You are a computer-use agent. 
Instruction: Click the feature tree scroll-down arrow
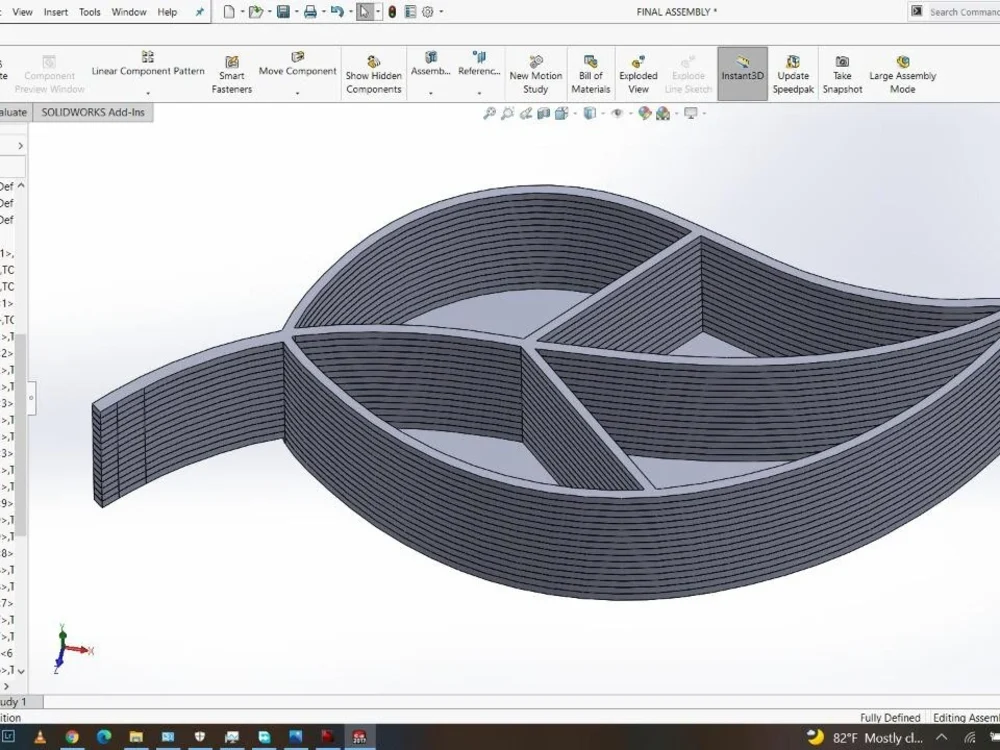21,671
